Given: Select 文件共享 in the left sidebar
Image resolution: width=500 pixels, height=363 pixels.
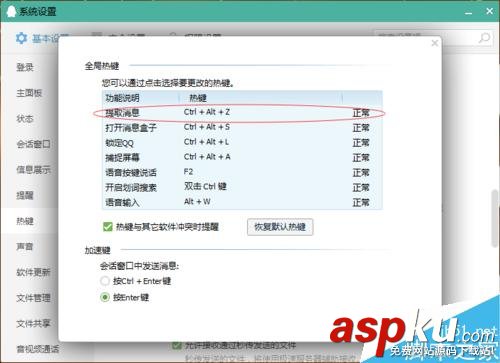Looking at the screenshot, I should (x=33, y=324).
